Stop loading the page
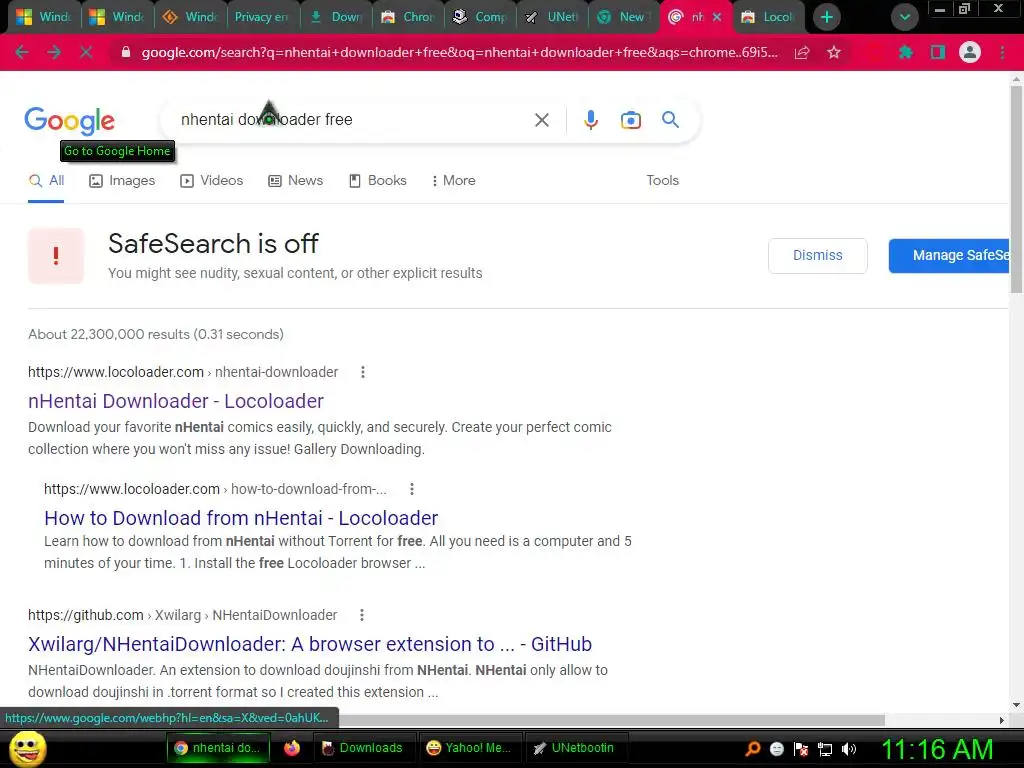 [86, 52]
